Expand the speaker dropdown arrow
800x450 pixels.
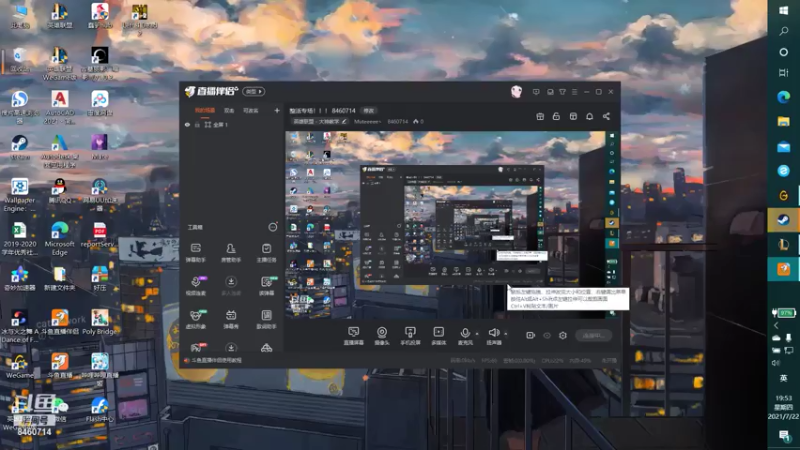tap(506, 334)
